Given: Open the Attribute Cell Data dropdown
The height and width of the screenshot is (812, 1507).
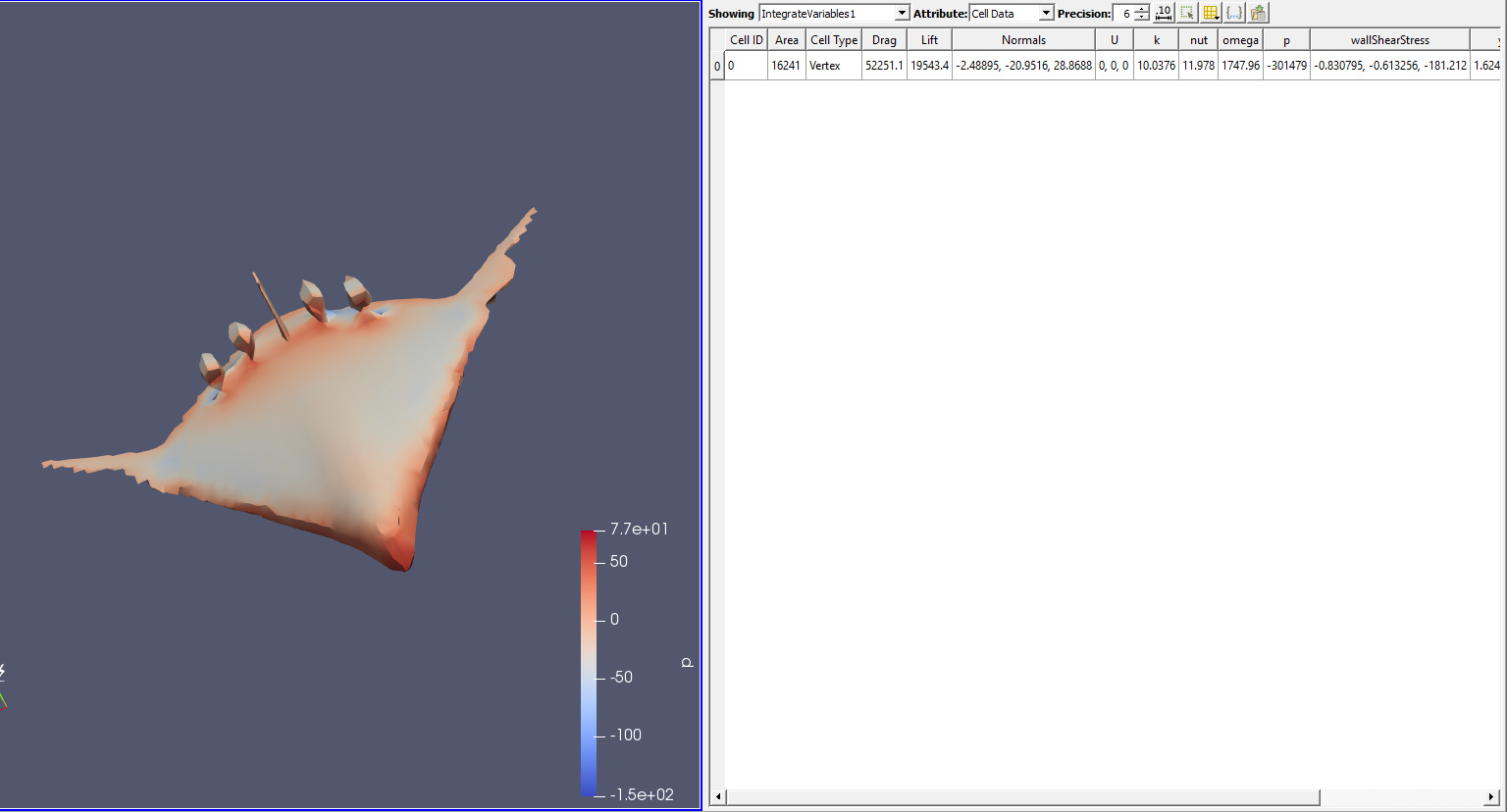Looking at the screenshot, I should point(1012,14).
